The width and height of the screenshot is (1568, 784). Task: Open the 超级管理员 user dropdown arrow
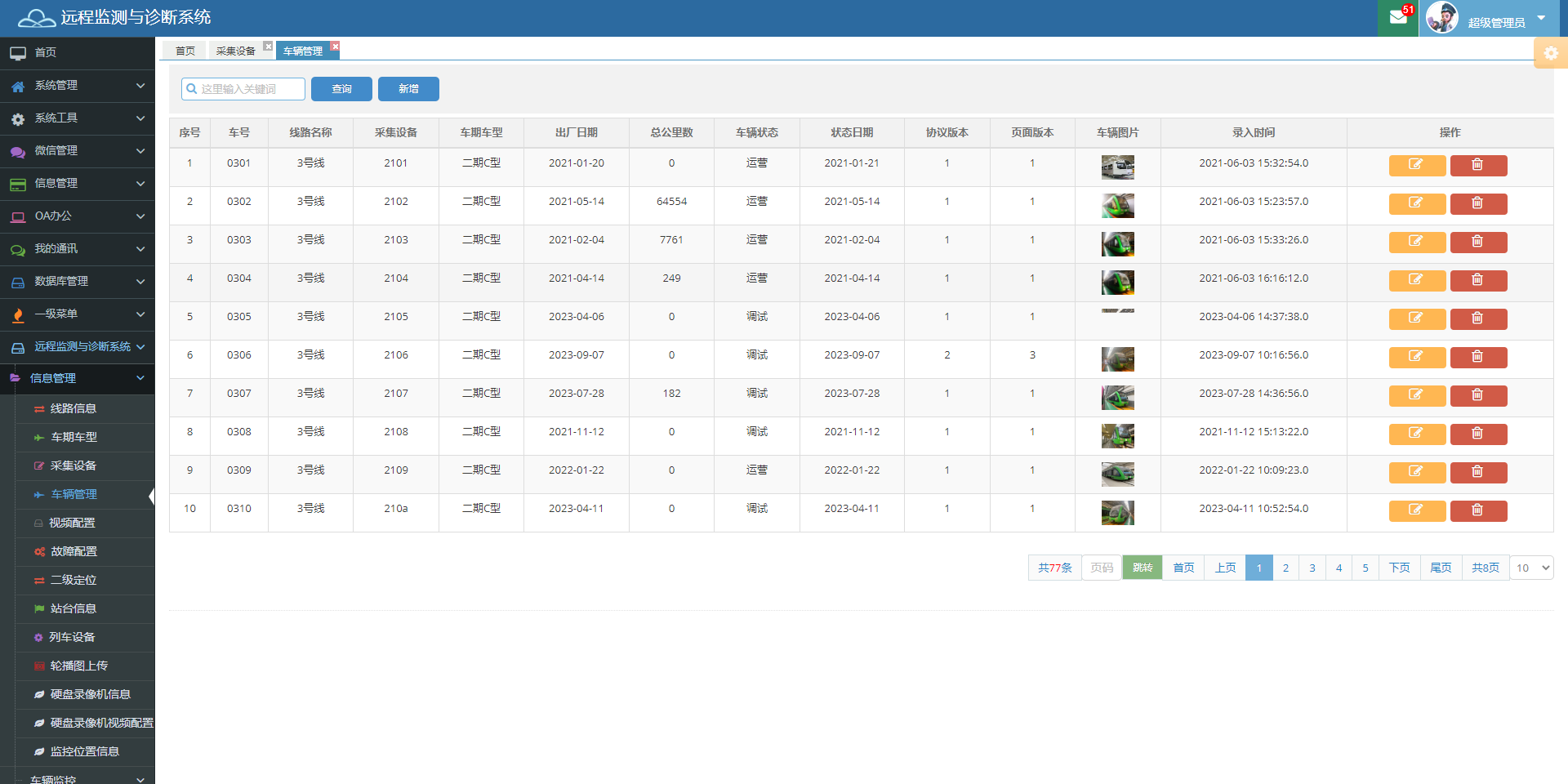pos(1541,18)
